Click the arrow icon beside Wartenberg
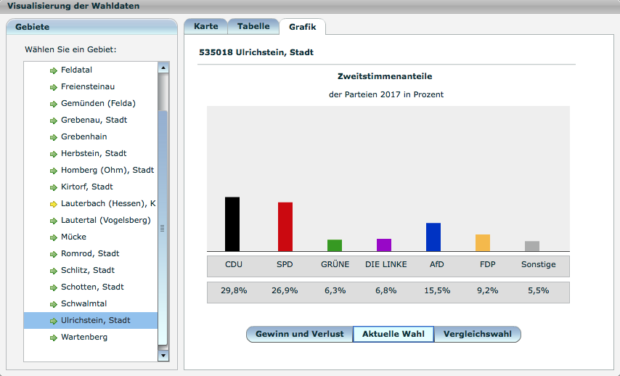 53,338
